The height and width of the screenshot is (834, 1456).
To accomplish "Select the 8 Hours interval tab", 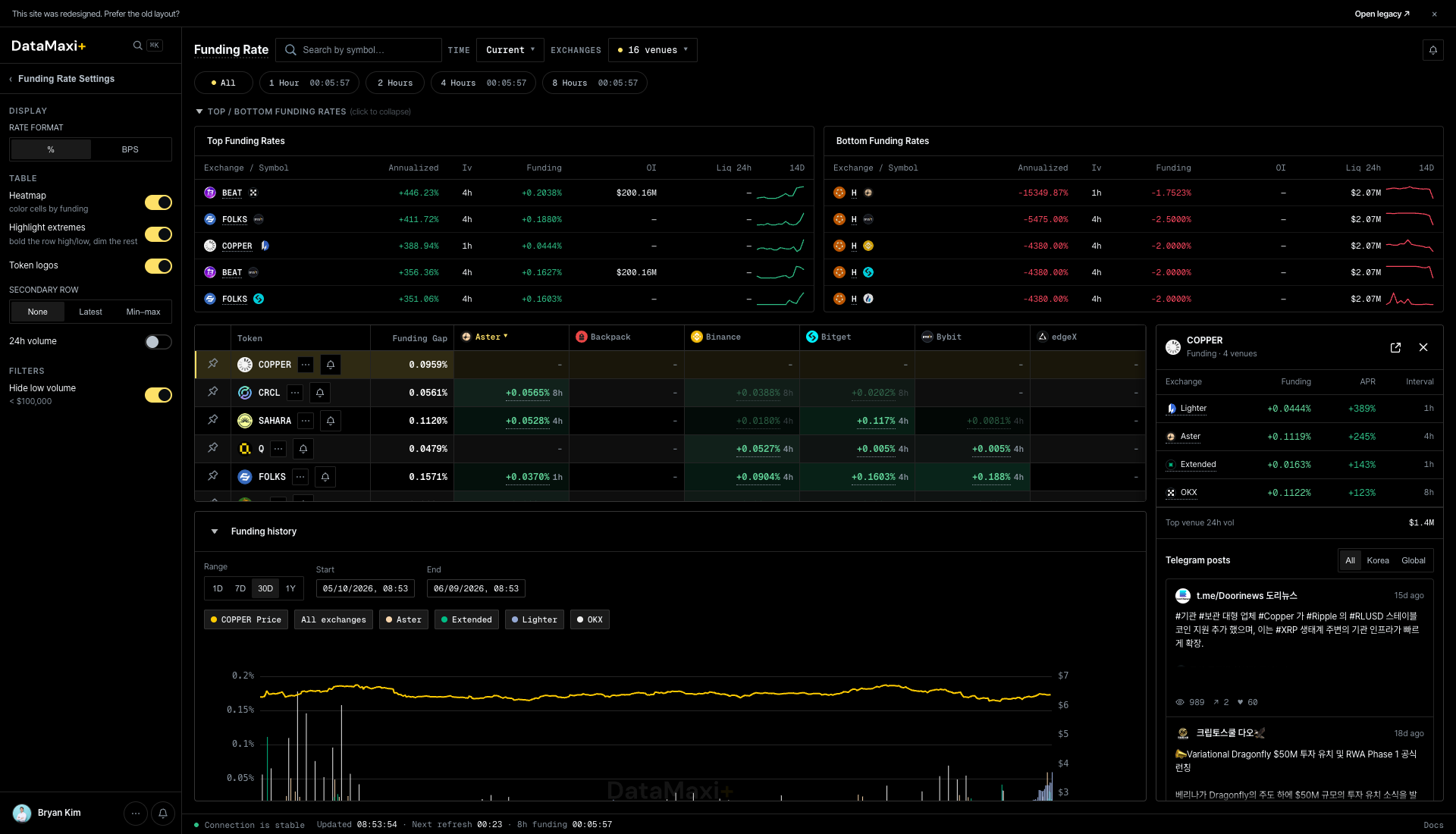I will click(595, 83).
